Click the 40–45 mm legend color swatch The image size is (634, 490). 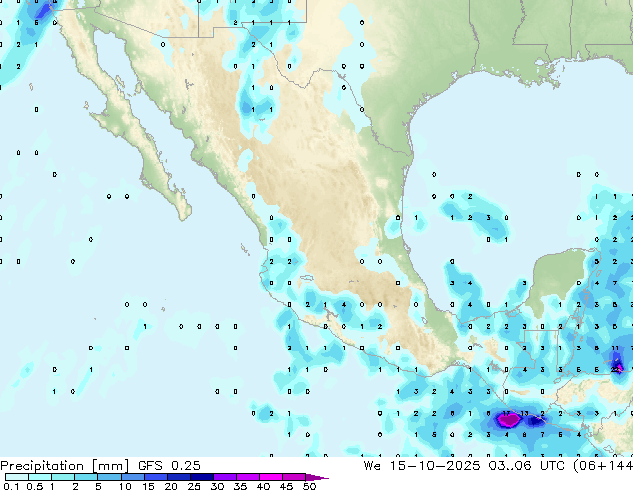tap(271, 477)
